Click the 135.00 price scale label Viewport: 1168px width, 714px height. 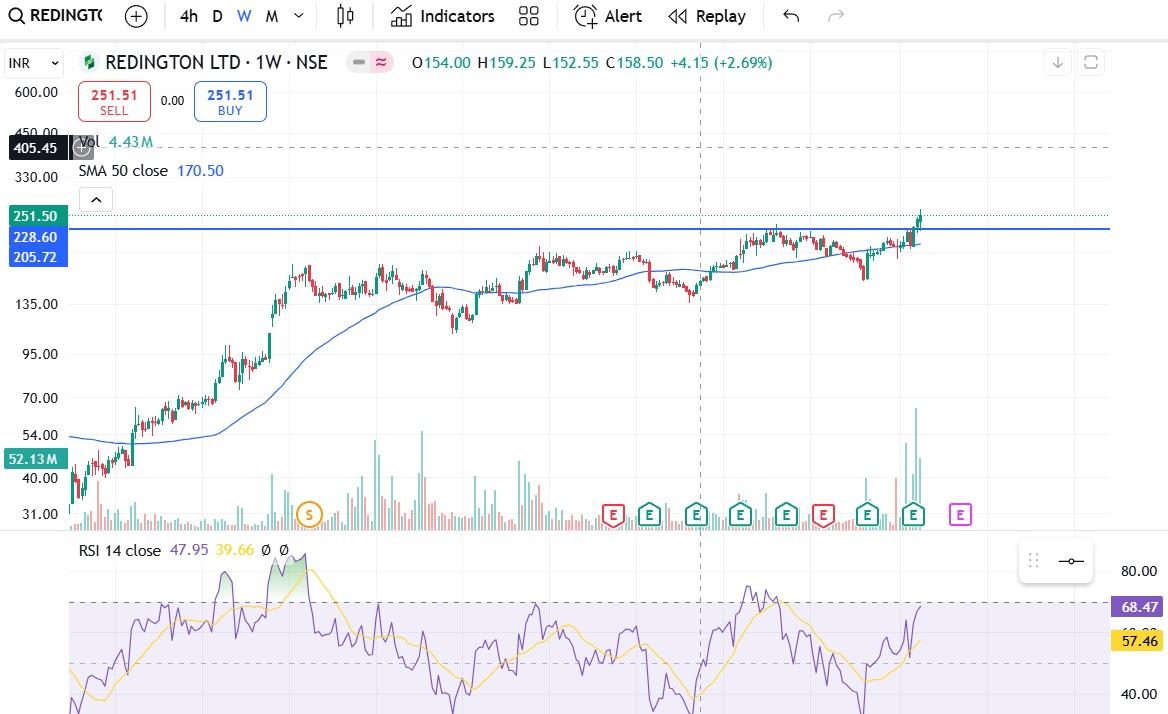tap(36, 304)
